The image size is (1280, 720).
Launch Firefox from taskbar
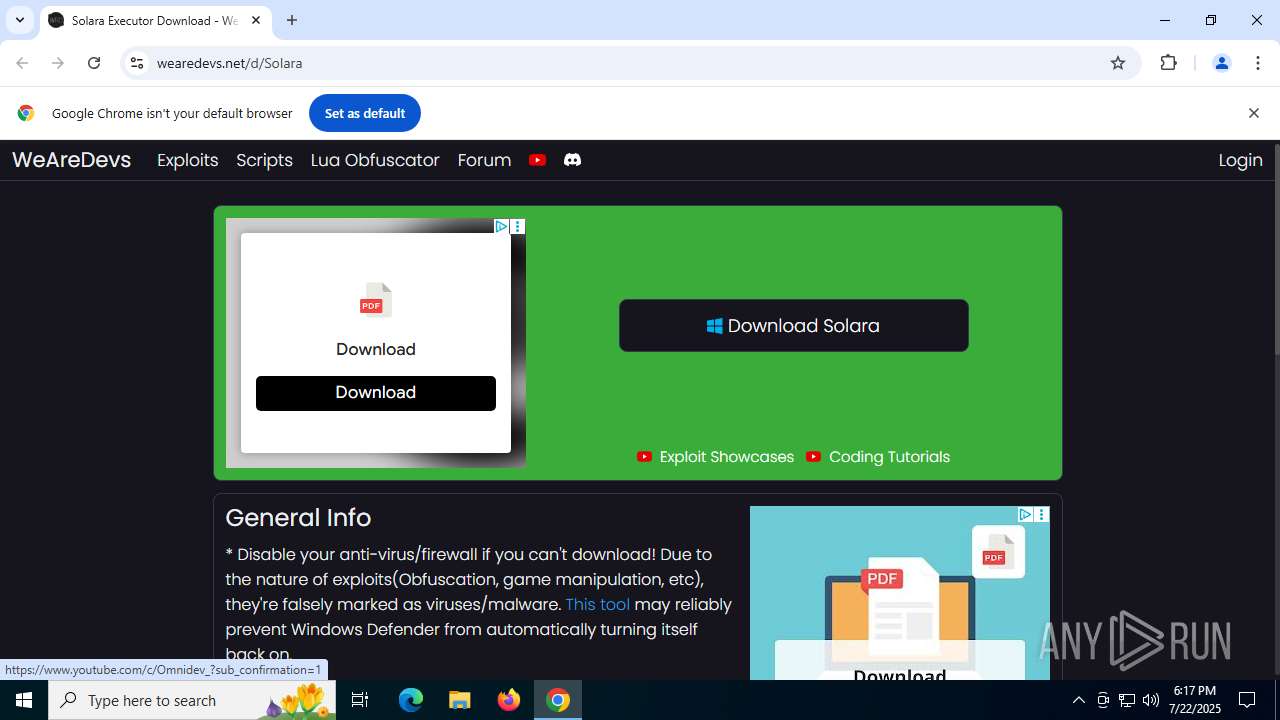(x=509, y=700)
